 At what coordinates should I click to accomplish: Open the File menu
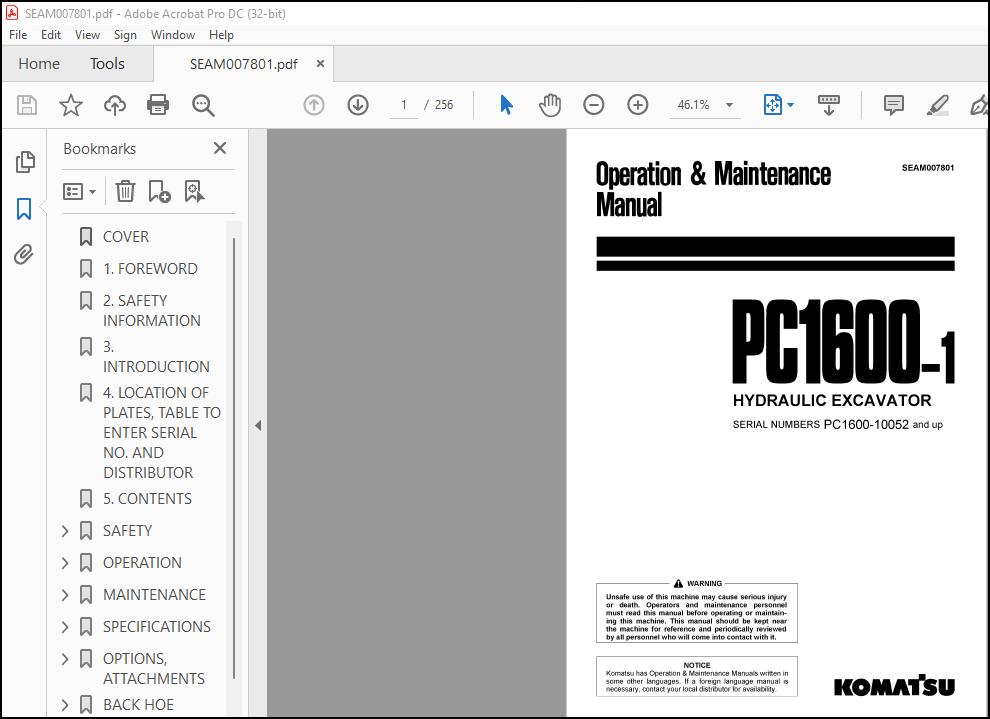coord(18,35)
